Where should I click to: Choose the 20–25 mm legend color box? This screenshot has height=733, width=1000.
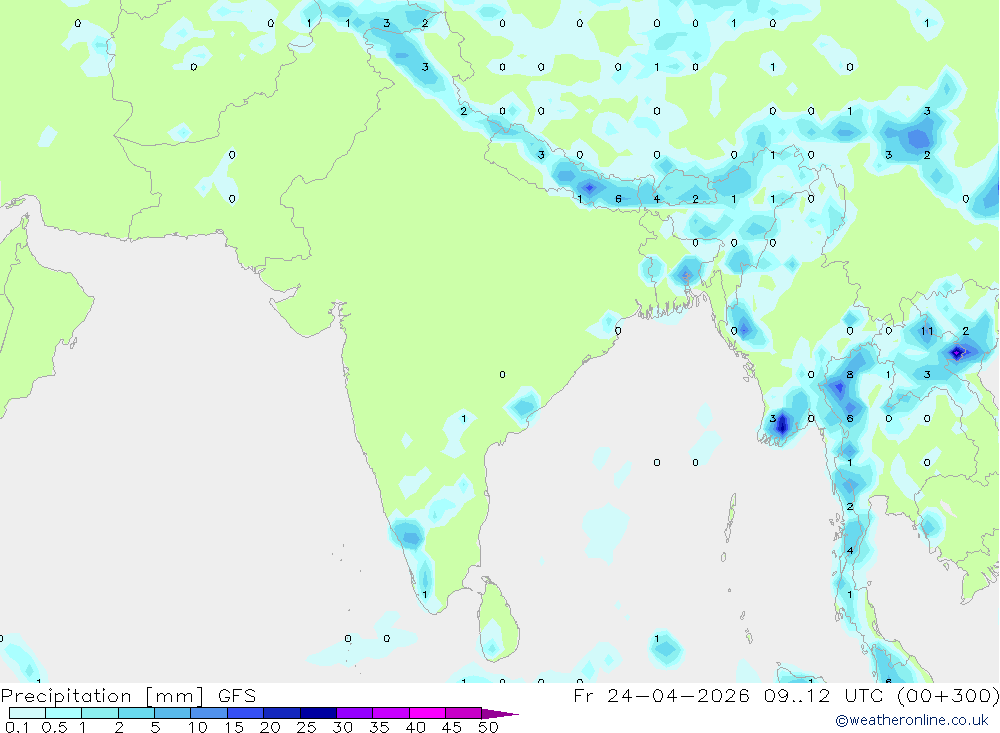coord(282,713)
